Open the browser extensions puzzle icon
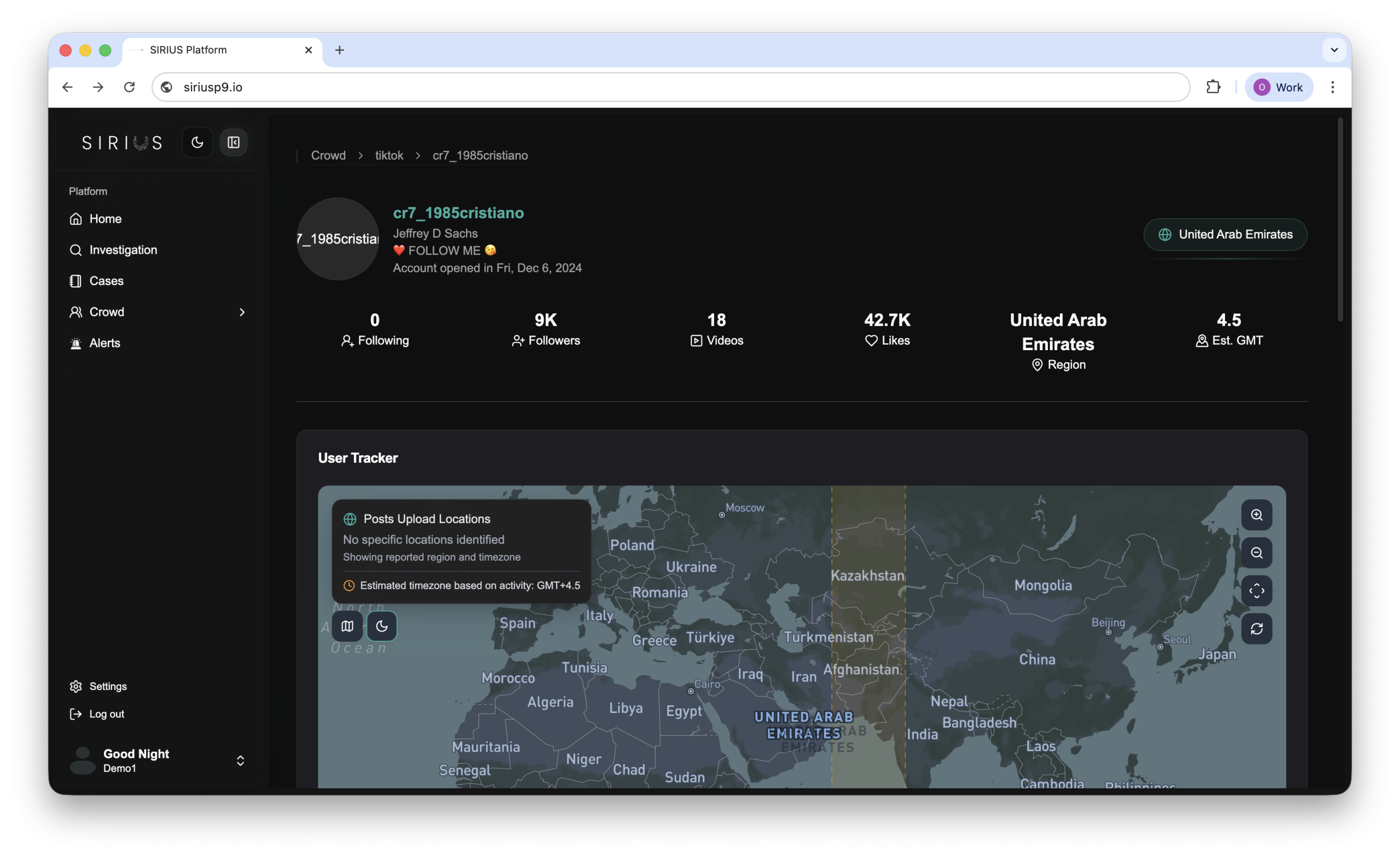1400x859 pixels. click(x=1213, y=87)
